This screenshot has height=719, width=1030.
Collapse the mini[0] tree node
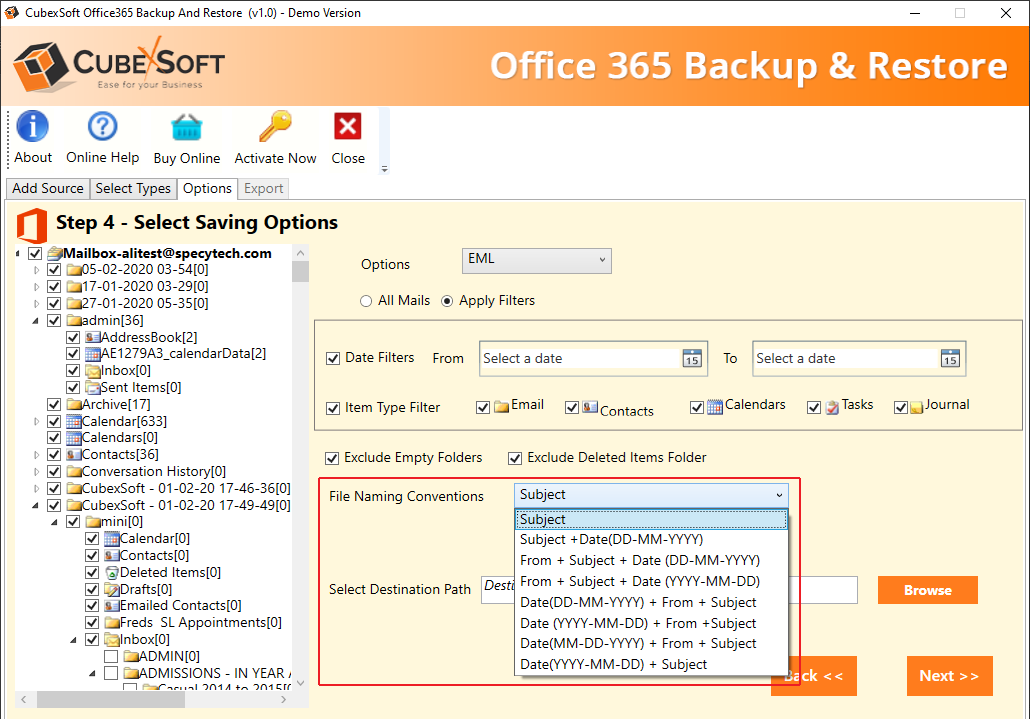55,522
